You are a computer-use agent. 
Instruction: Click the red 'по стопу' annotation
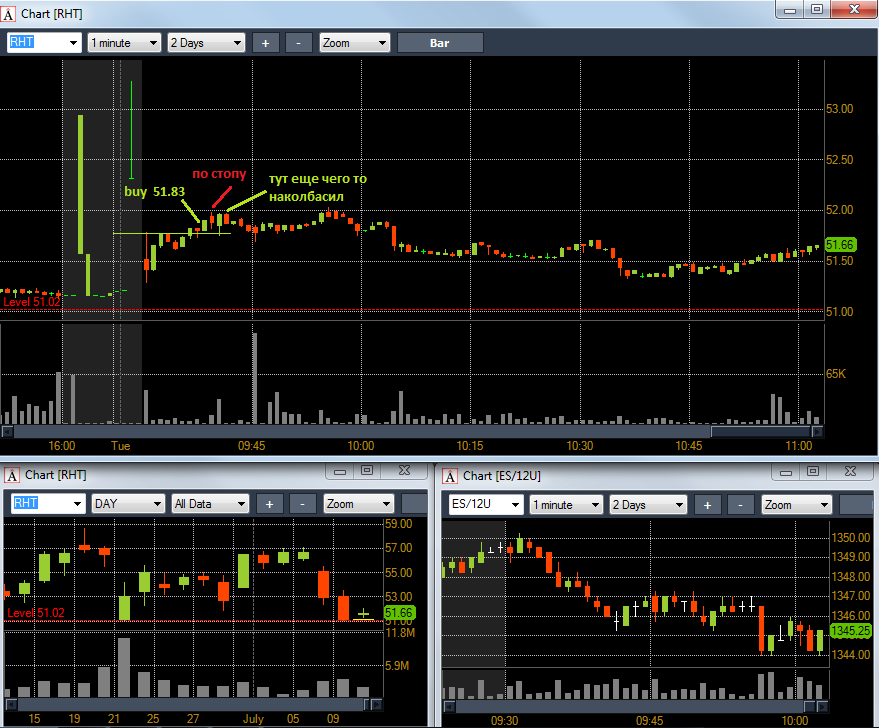click(219, 174)
